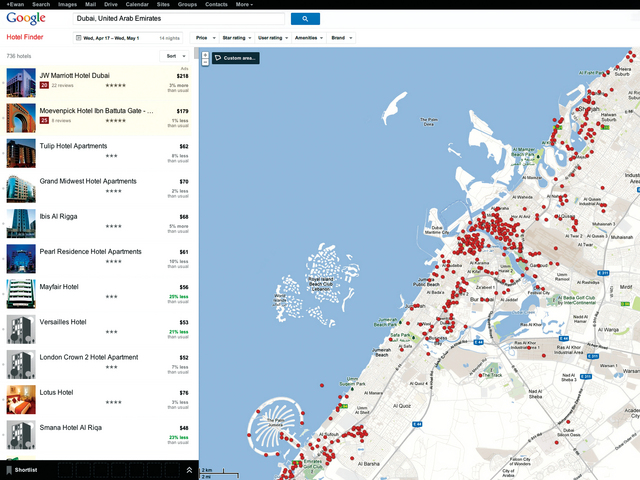Viewport: 640px width, 480px height.
Task: Open Sites from top bar
Action: [163, 4]
